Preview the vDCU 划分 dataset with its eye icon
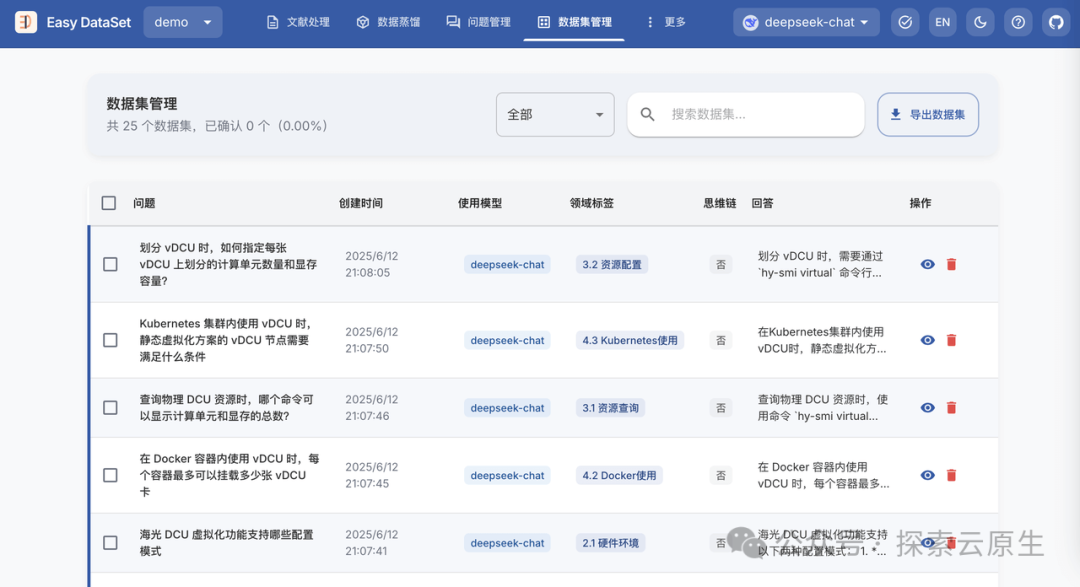 point(927,264)
